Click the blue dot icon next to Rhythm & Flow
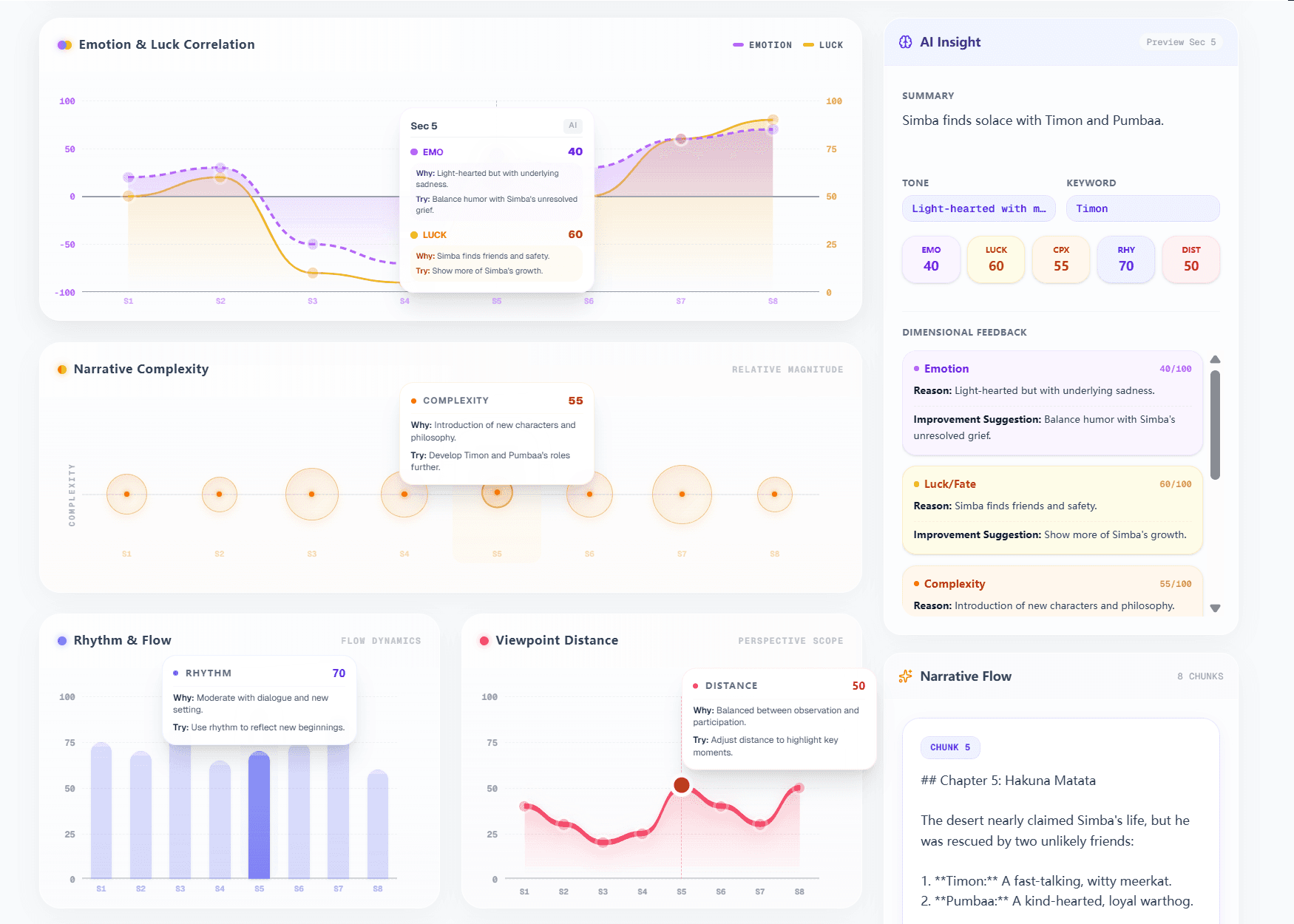 point(61,640)
